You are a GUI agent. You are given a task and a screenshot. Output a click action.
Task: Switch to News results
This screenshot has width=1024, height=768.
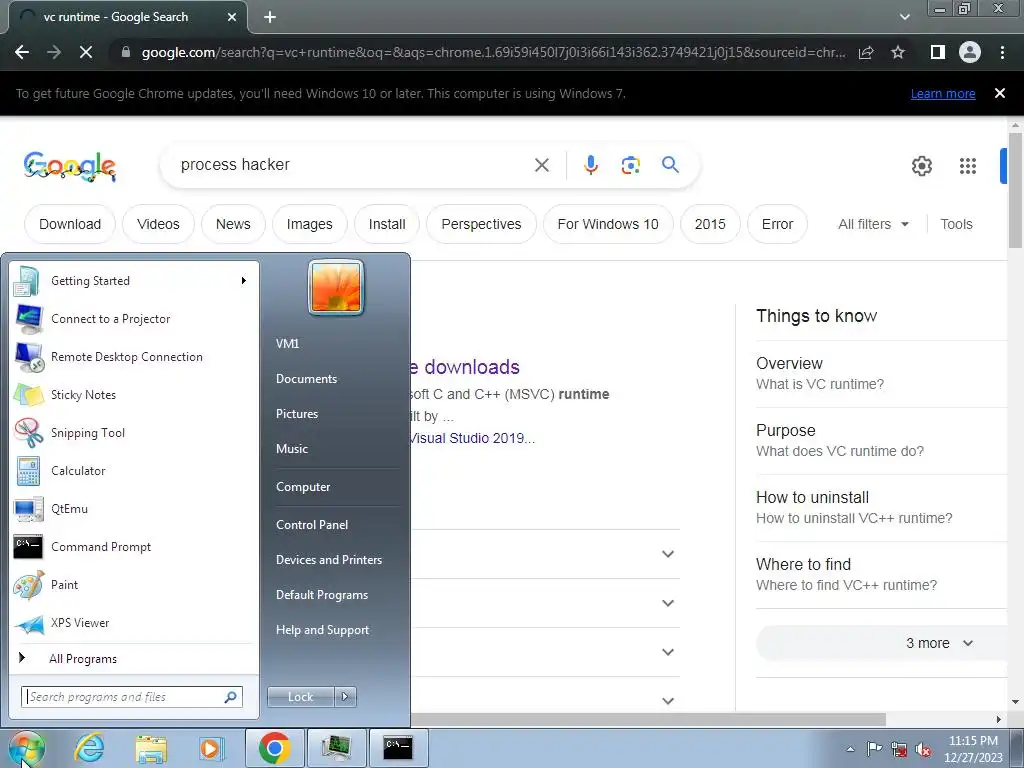[233, 224]
